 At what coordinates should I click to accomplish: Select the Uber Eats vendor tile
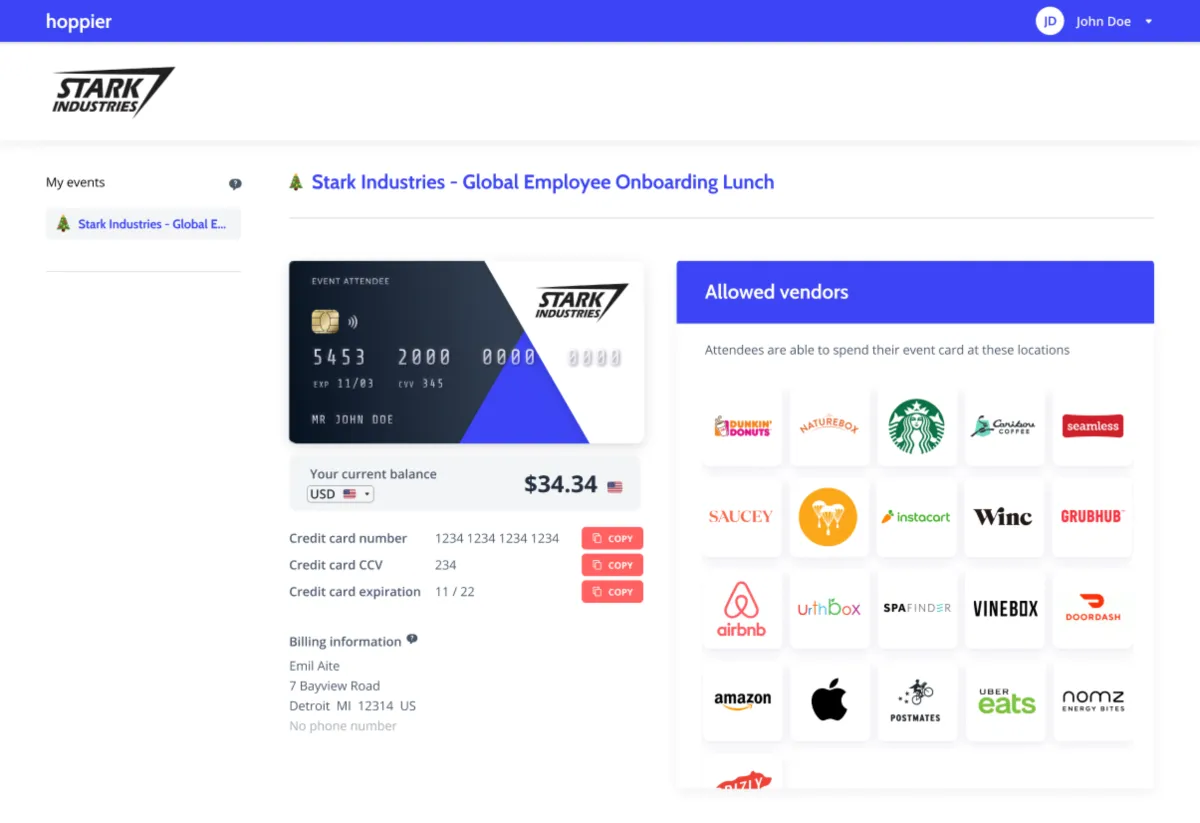pyautogui.click(x=1006, y=700)
